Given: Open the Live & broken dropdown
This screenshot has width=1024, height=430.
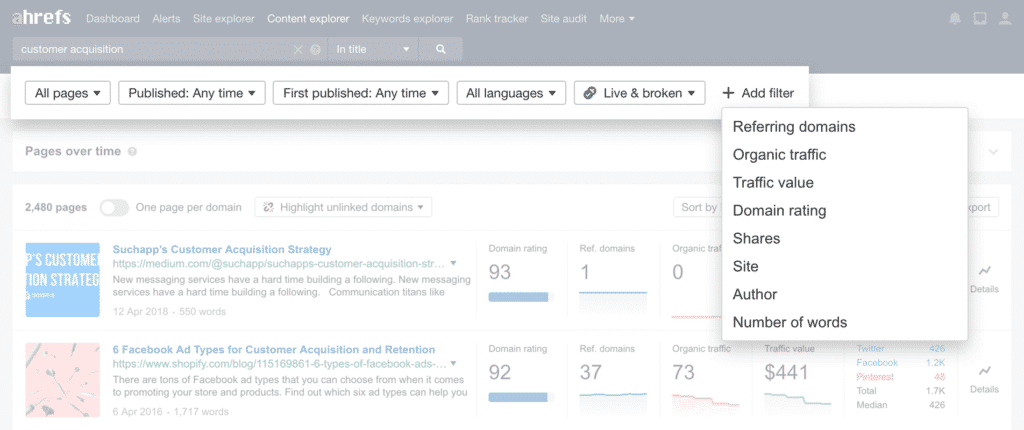Looking at the screenshot, I should pyautogui.click(x=639, y=93).
